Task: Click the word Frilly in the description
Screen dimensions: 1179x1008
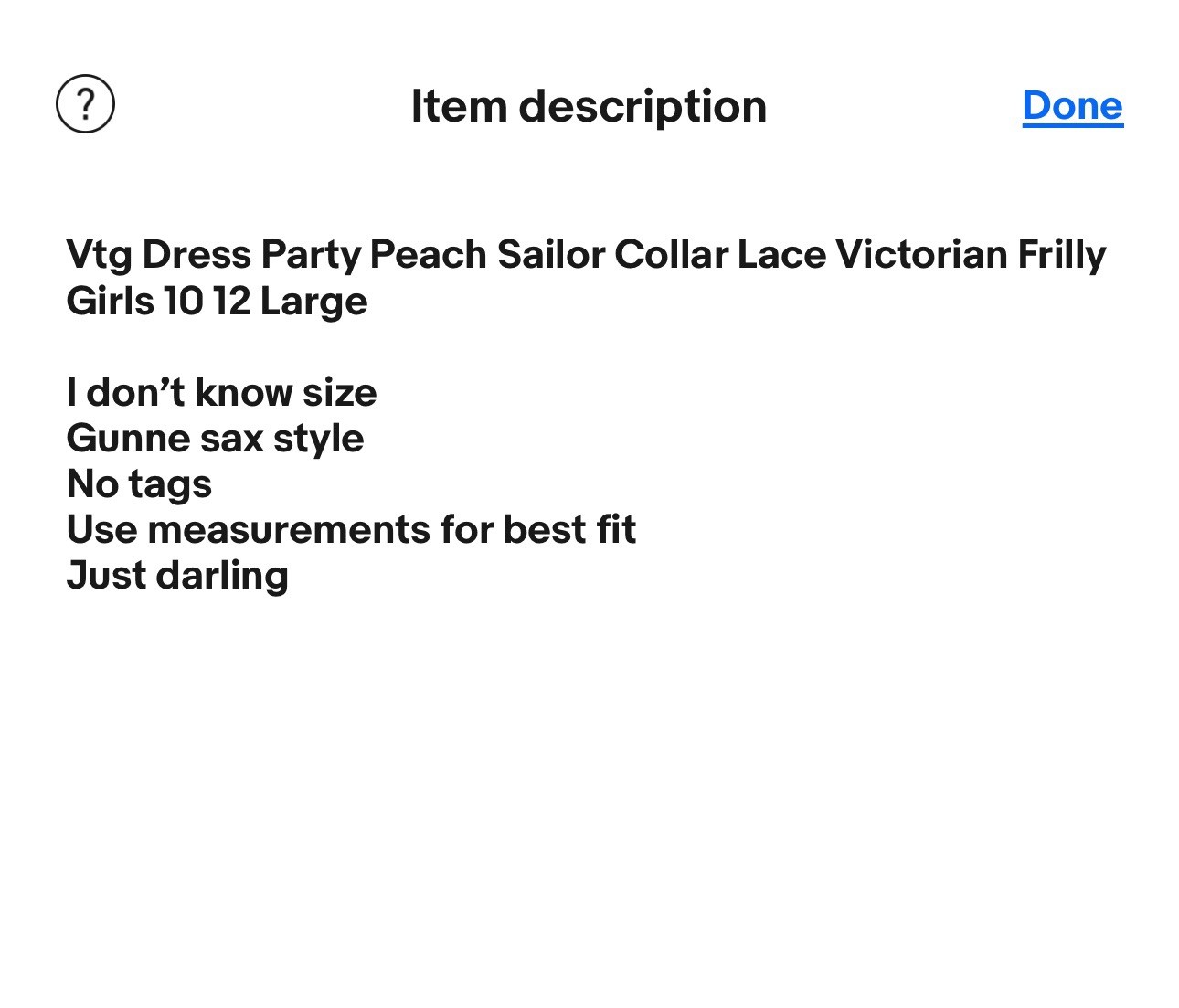Action: [x=1062, y=255]
